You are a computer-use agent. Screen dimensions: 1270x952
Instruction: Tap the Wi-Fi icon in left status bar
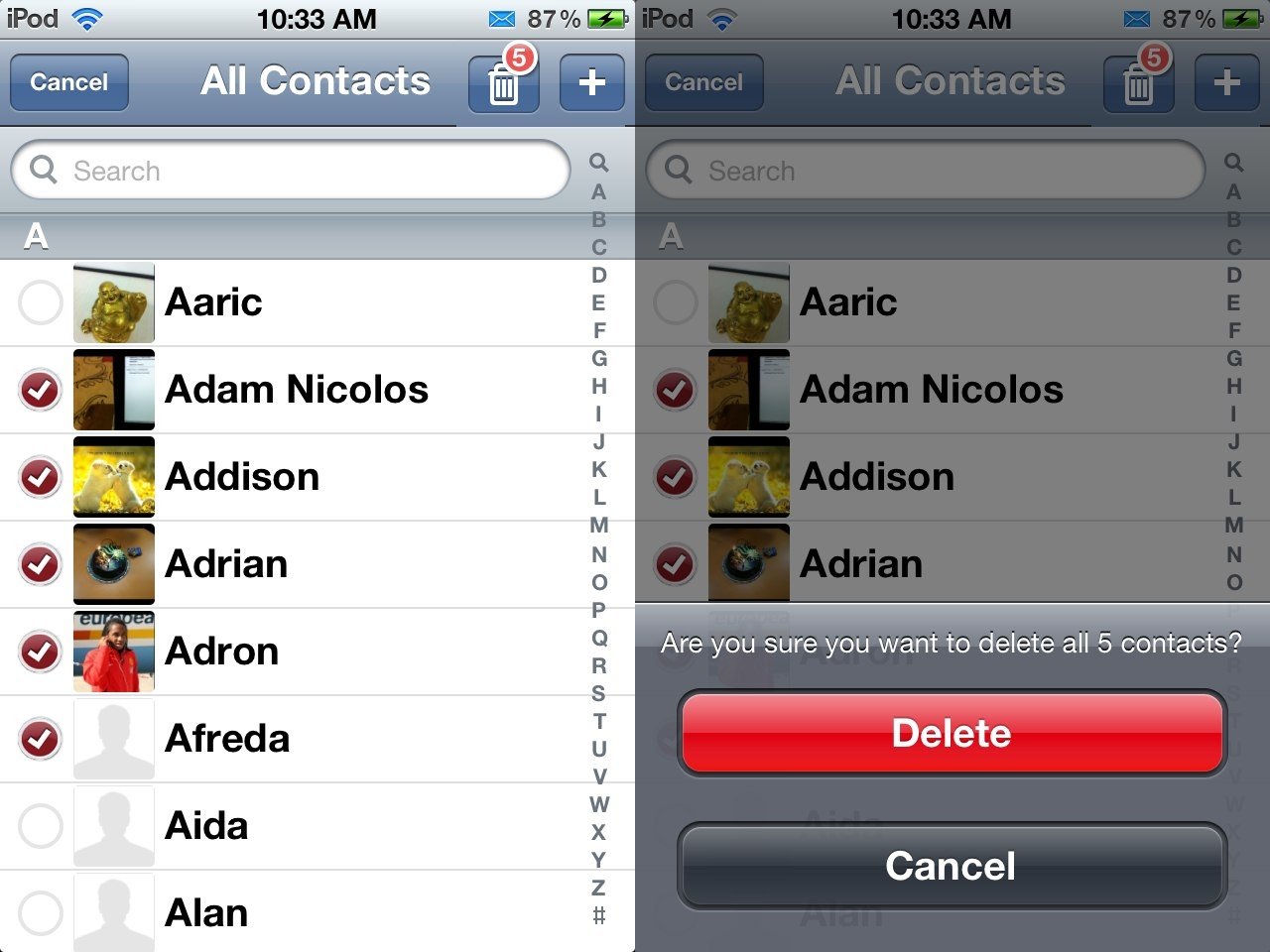(87, 19)
